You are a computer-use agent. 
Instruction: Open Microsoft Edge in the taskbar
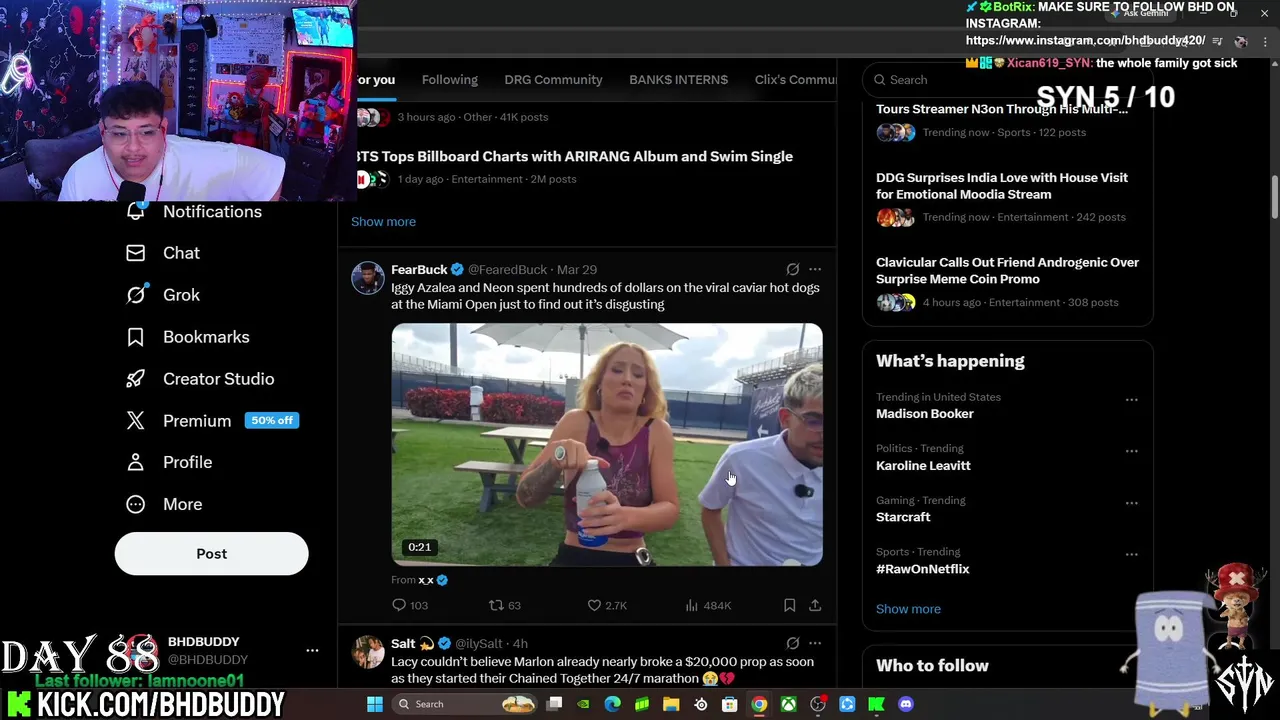[612, 704]
